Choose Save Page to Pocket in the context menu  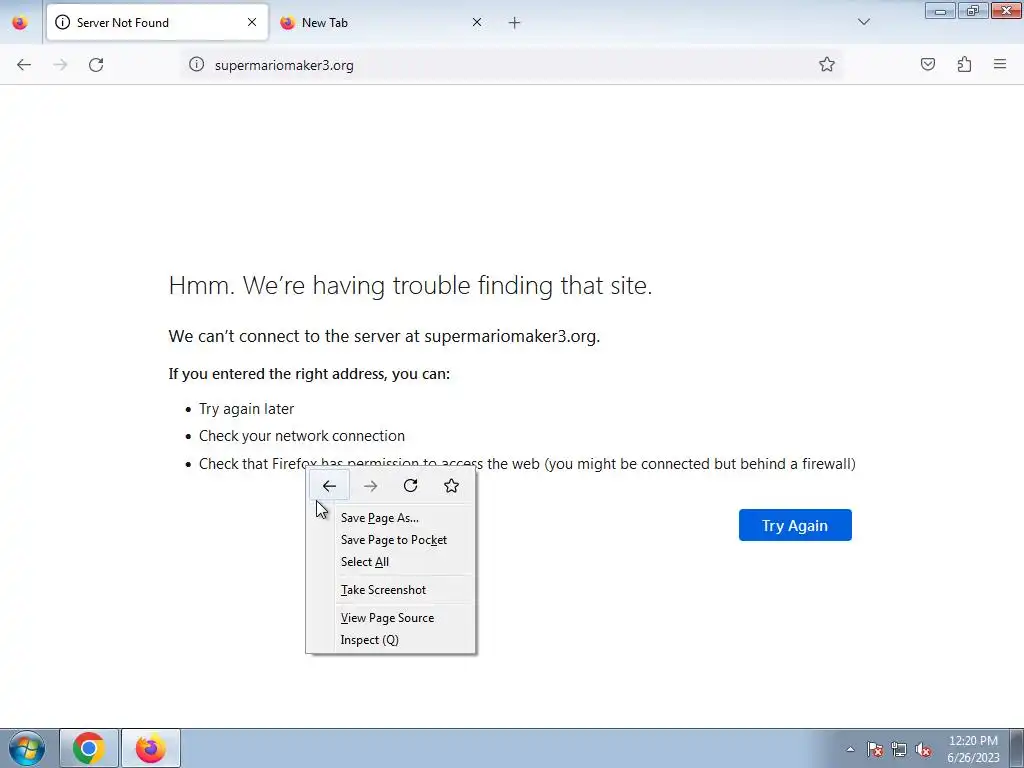tap(391, 540)
